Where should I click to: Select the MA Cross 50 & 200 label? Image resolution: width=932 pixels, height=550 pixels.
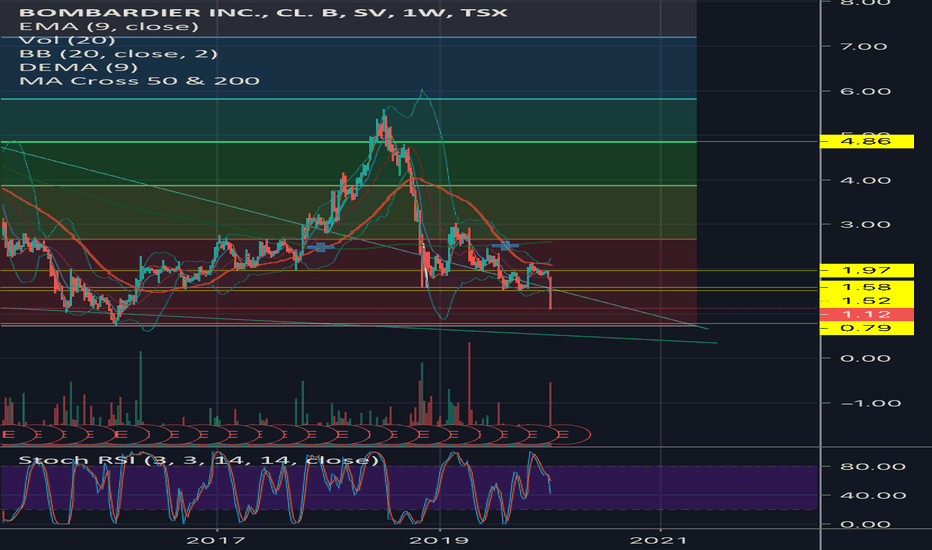point(139,81)
